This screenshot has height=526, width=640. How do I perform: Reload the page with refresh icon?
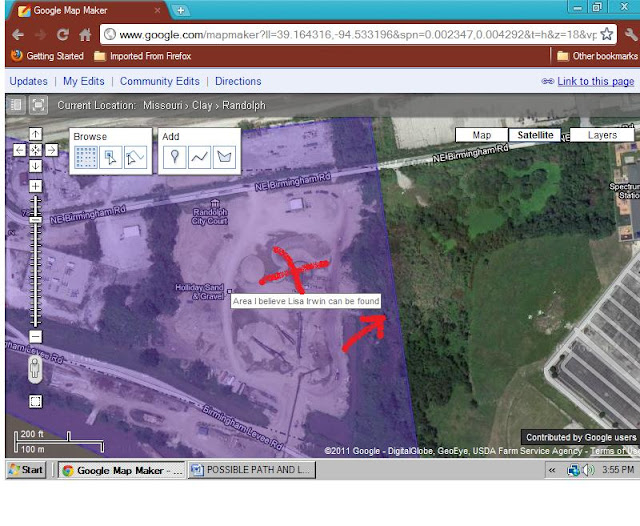[x=62, y=35]
